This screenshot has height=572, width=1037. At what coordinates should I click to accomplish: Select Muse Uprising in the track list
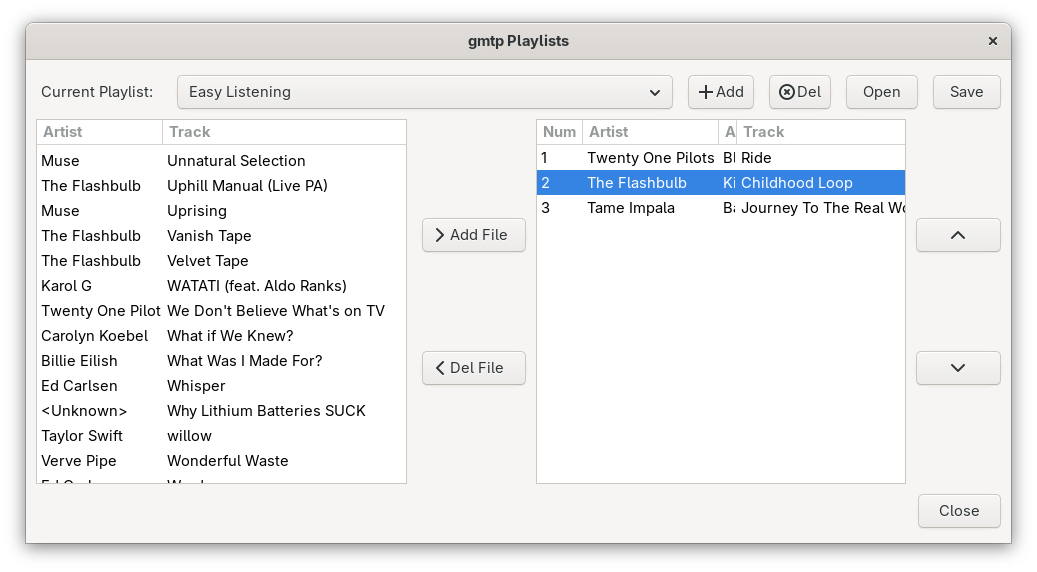[x=222, y=211]
